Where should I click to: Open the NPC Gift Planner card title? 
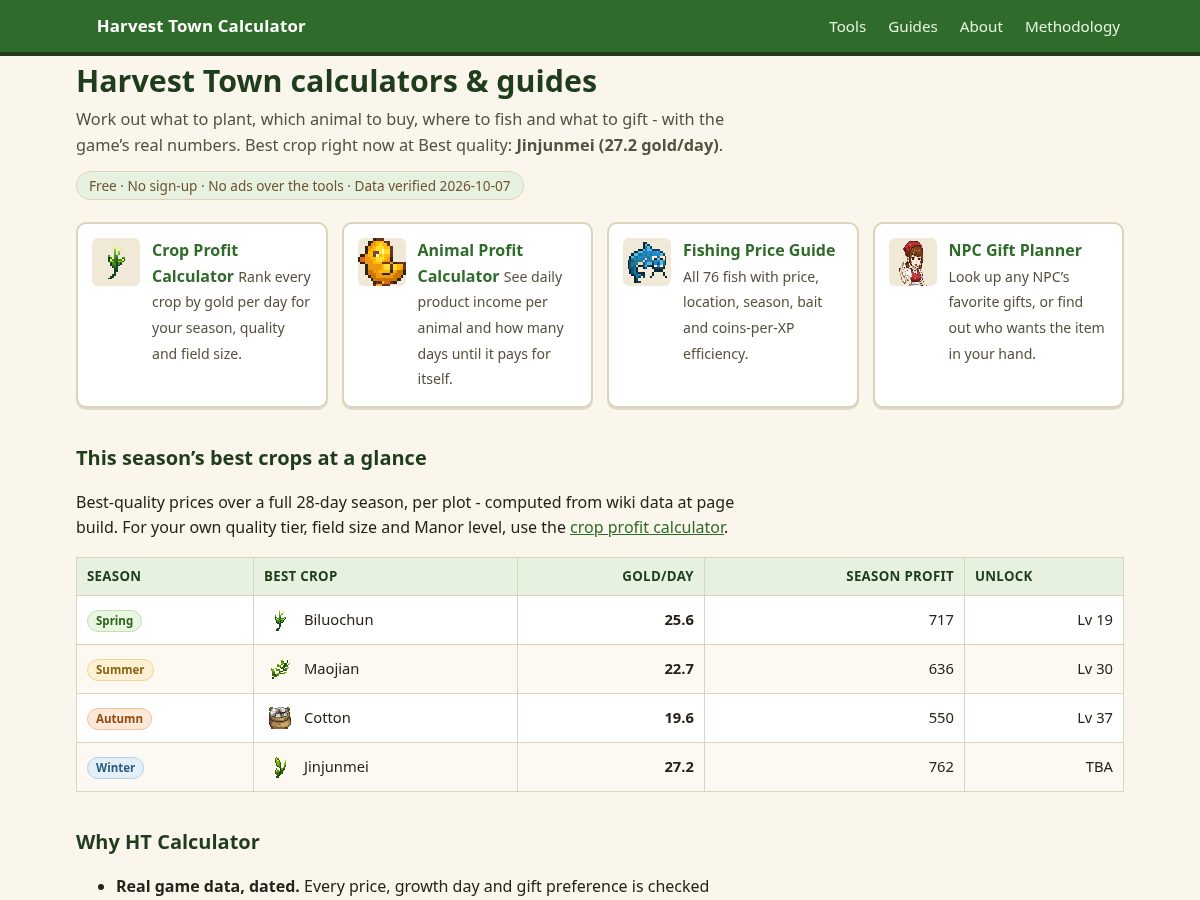tap(1015, 250)
